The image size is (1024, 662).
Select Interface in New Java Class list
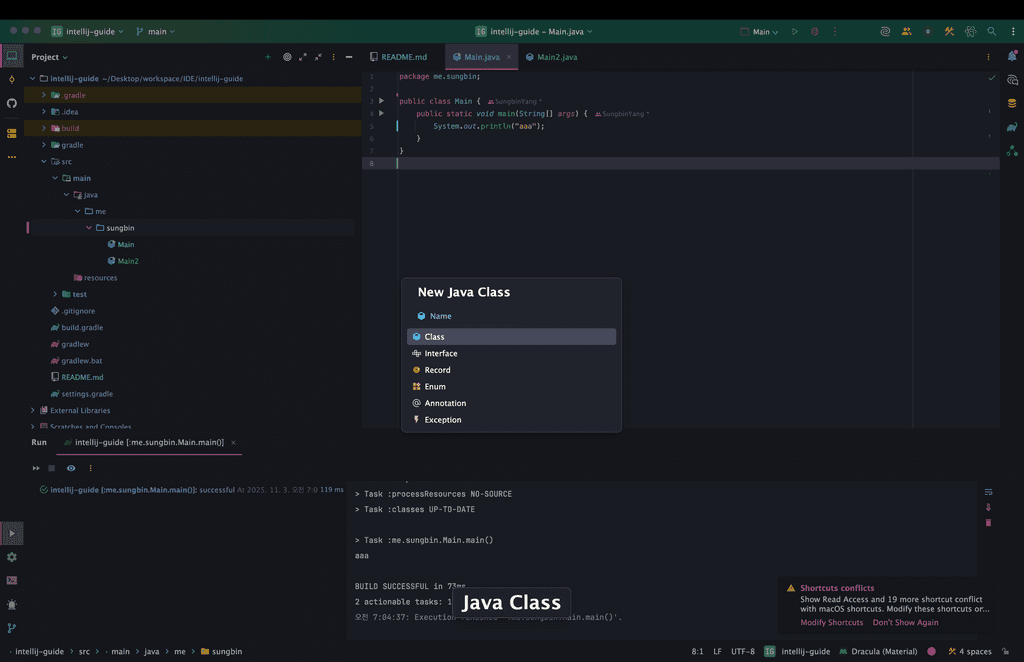point(441,354)
